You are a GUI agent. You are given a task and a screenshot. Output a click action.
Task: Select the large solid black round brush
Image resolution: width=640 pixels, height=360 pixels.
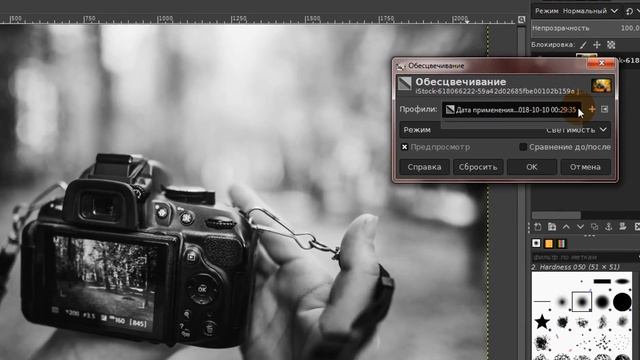(x=622, y=302)
